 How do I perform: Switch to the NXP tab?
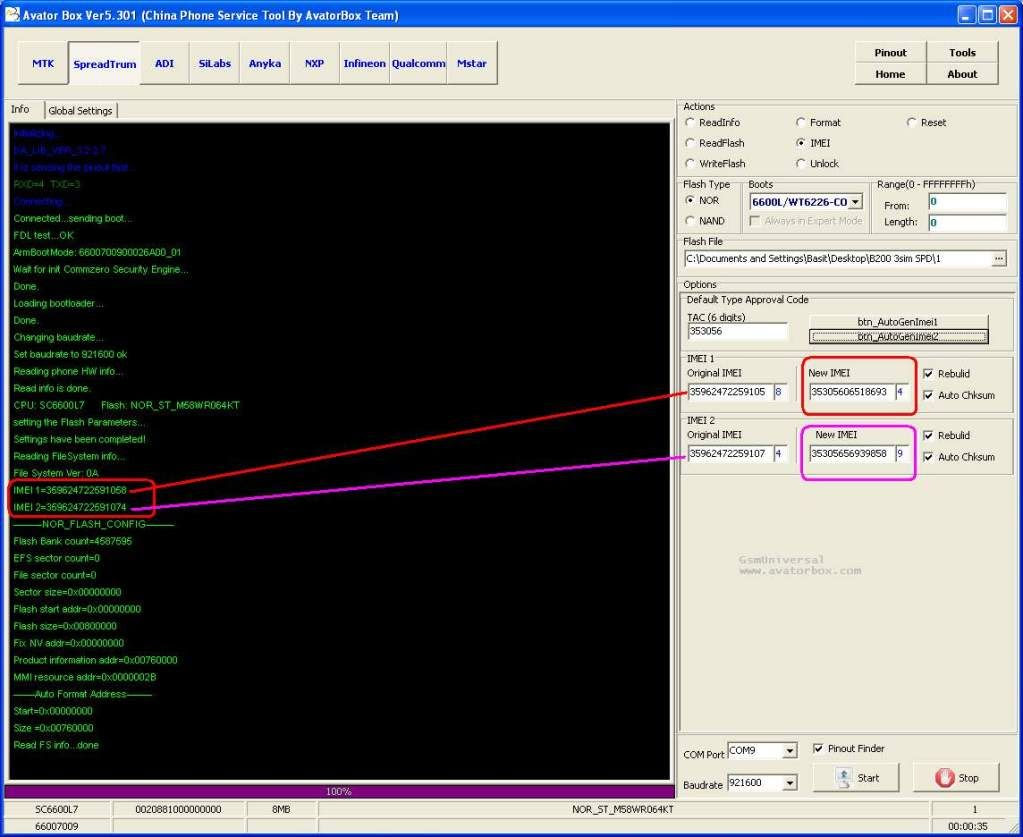click(x=314, y=63)
